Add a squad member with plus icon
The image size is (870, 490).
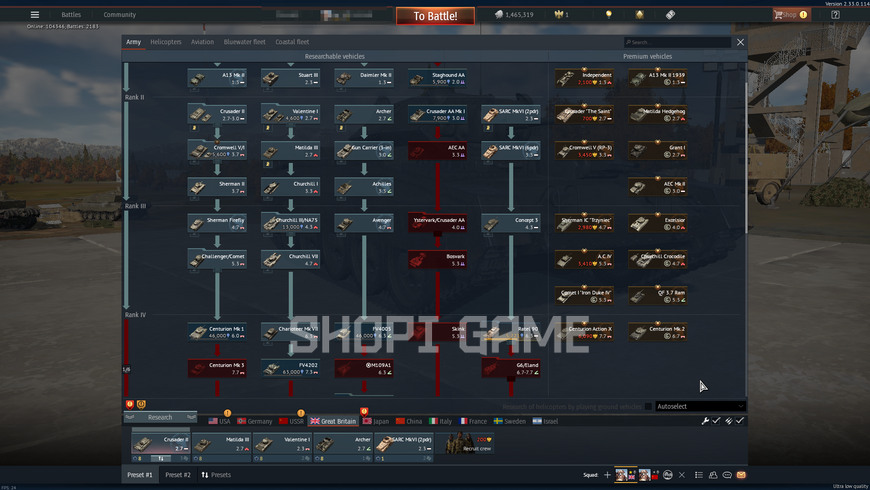(x=607, y=475)
